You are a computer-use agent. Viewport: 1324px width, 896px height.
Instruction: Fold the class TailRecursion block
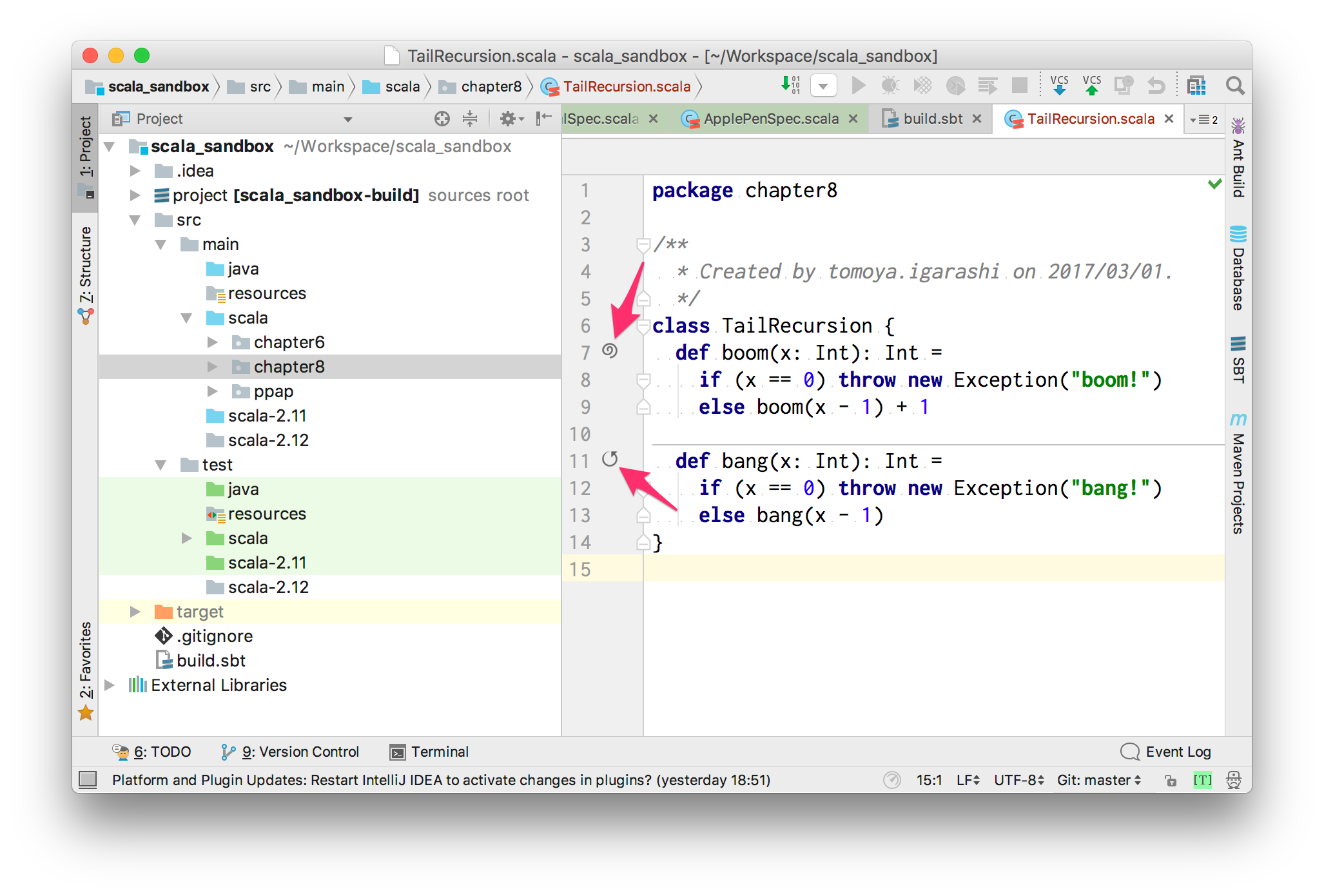pyautogui.click(x=643, y=326)
